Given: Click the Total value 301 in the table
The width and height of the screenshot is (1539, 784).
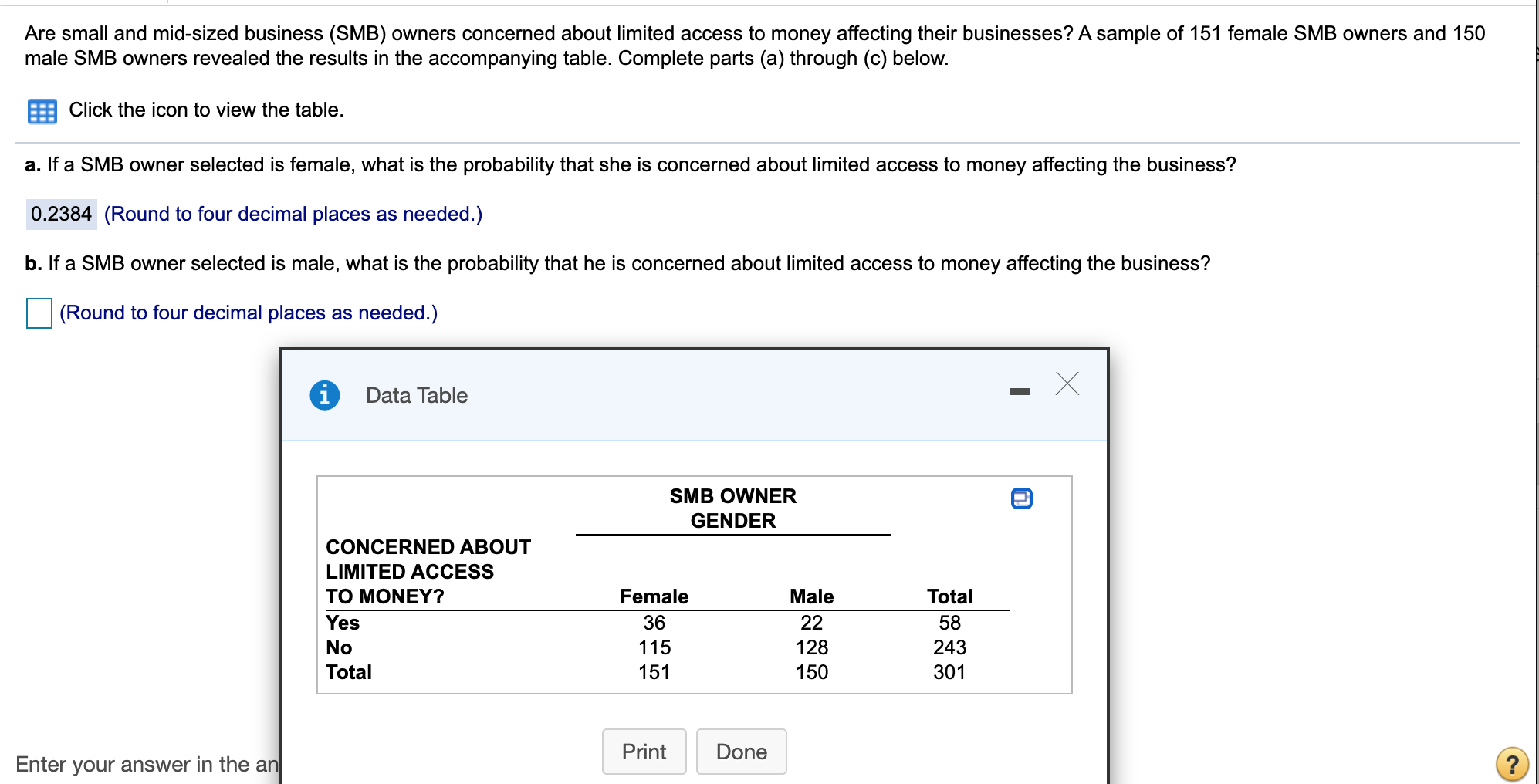Looking at the screenshot, I should [949, 672].
